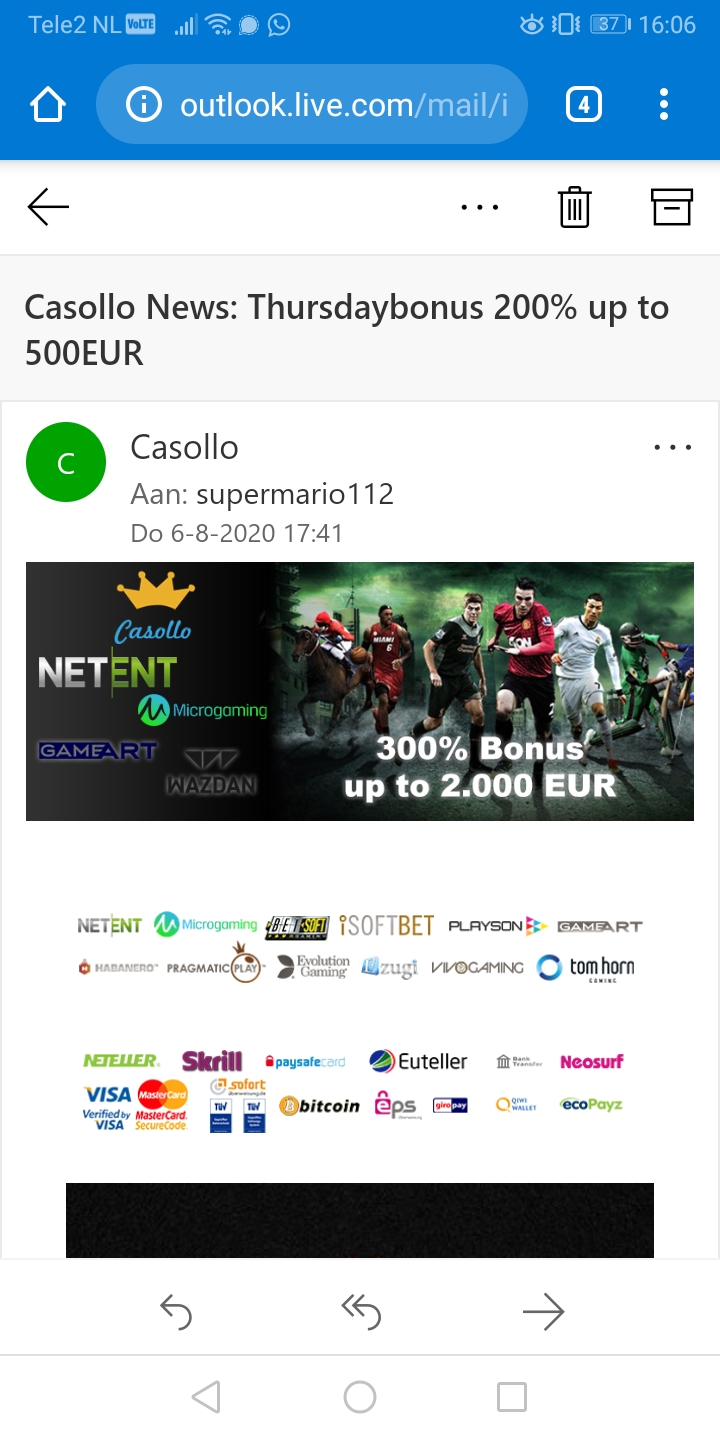
Task: Open the payment methods logos image
Action: [x=352, y=1090]
